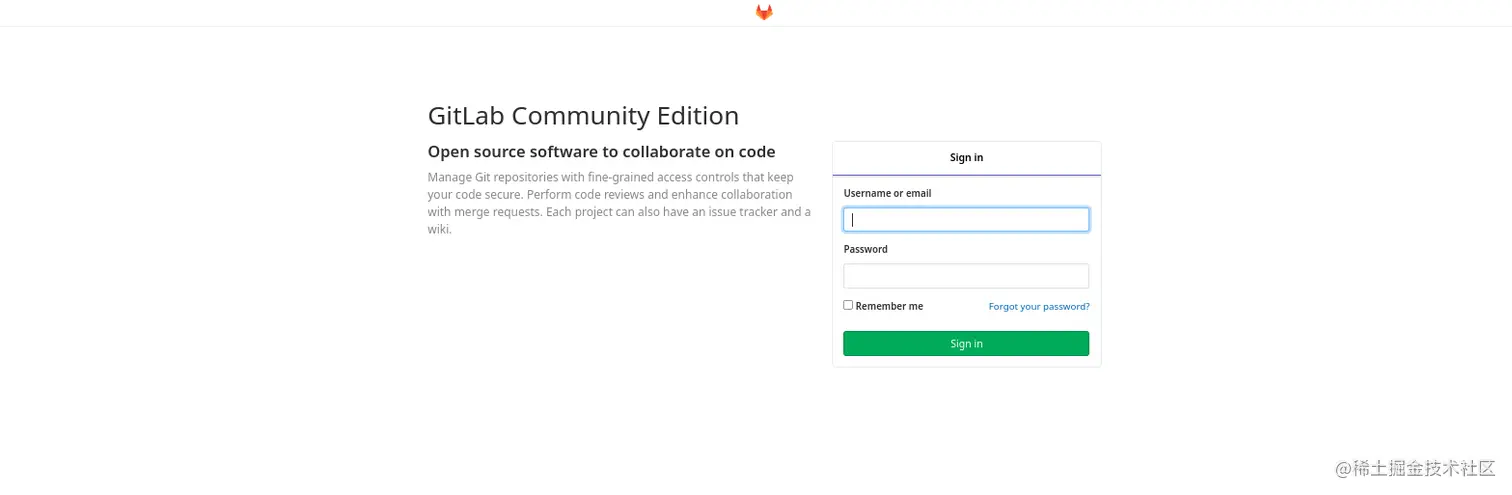Select the Sign in tab
This screenshot has width=1512, height=495.
click(966, 158)
